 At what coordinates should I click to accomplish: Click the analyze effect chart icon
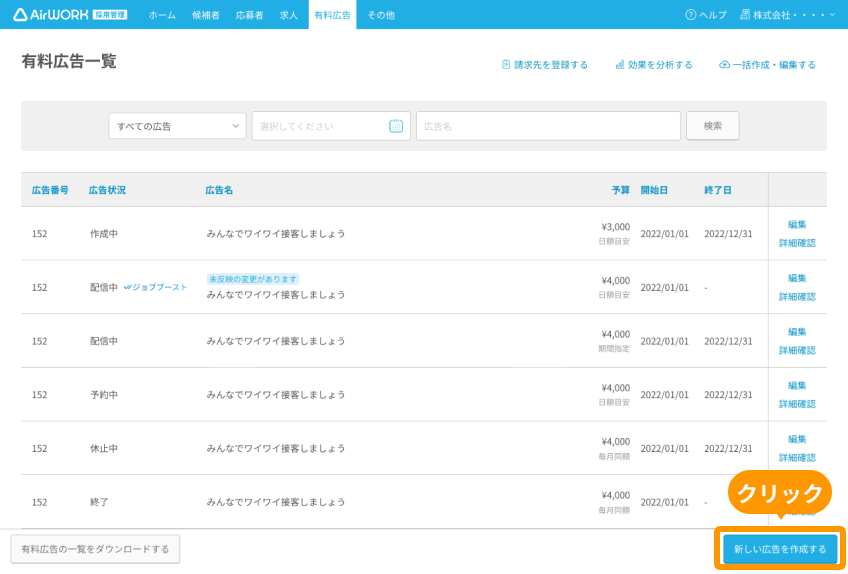point(620,65)
